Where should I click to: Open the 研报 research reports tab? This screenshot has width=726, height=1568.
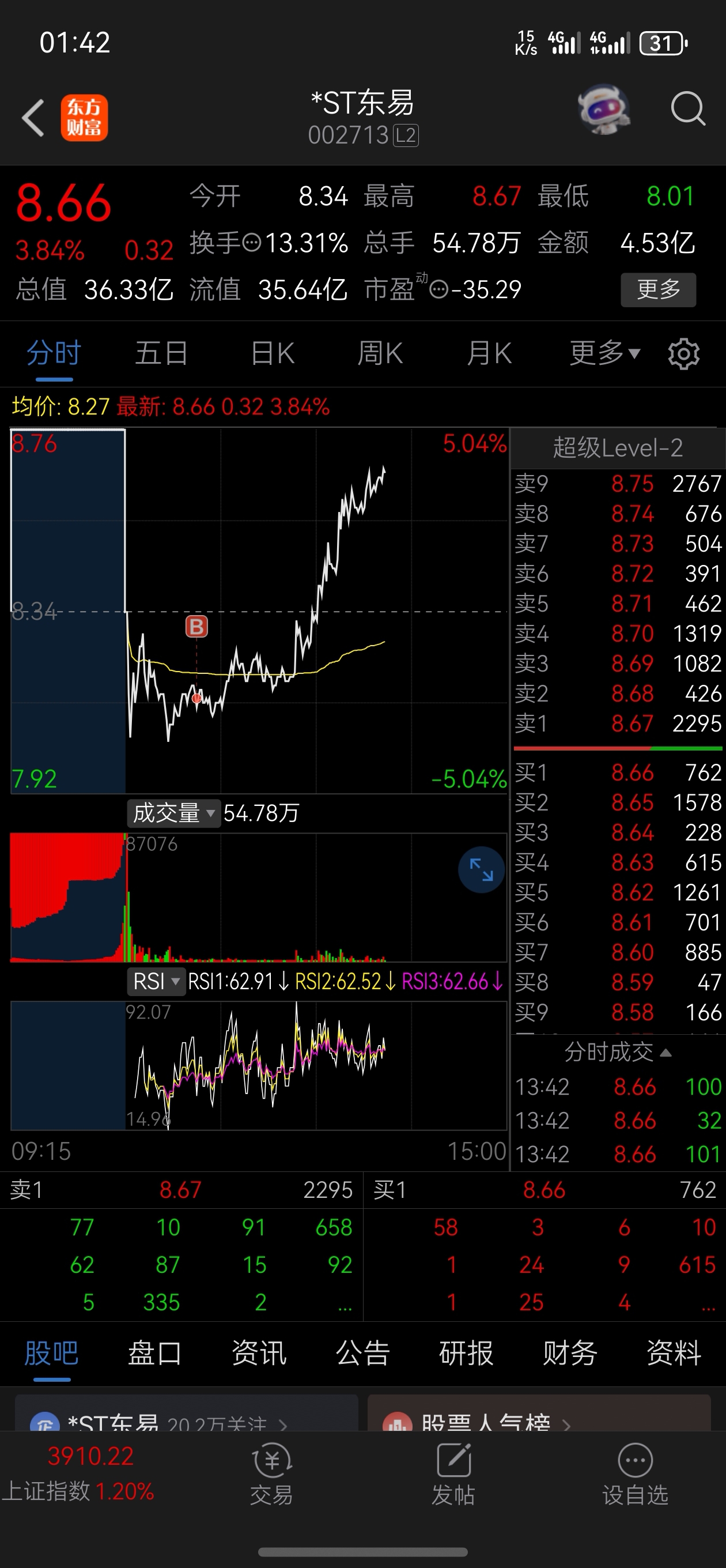point(466,1352)
